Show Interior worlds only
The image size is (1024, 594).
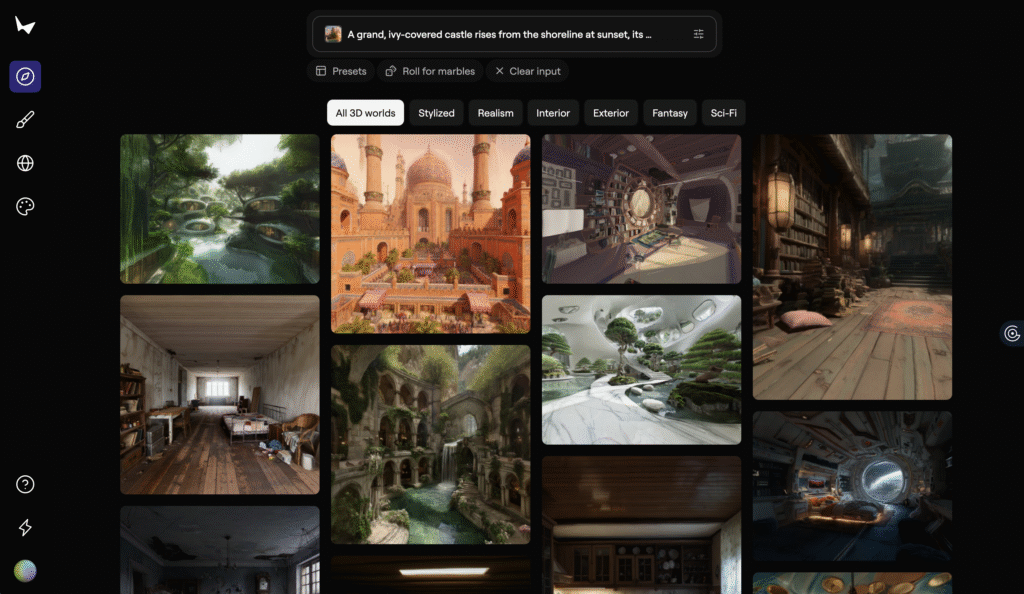coord(552,113)
